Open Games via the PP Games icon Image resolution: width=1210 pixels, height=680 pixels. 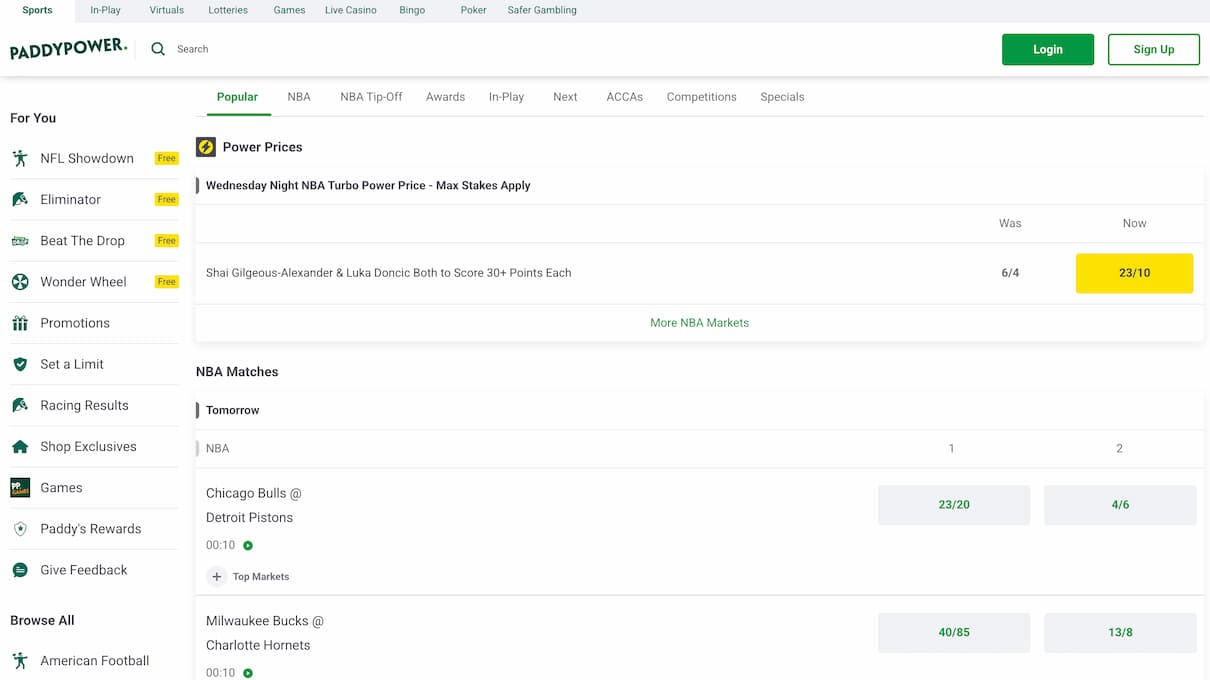click(x=20, y=487)
